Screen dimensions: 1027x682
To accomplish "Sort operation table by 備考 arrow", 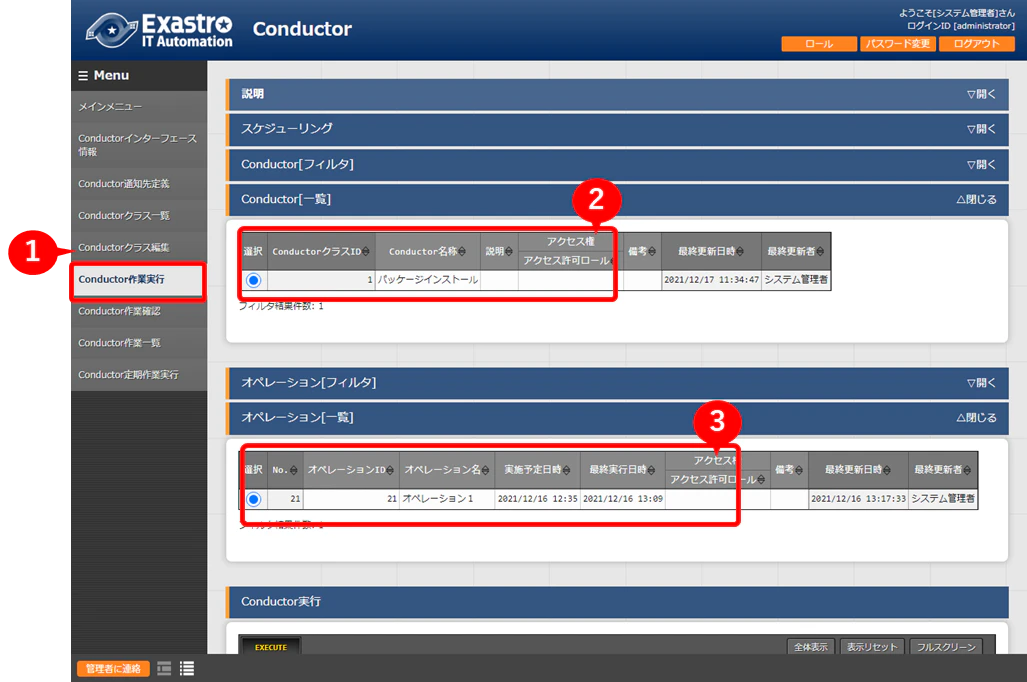I will coord(799,470).
